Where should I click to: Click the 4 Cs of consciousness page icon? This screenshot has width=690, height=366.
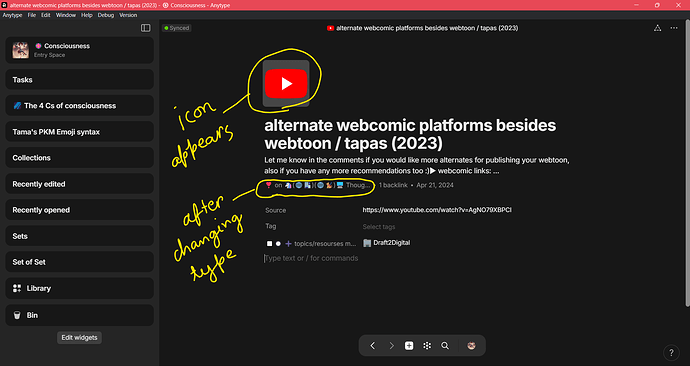tap(17, 106)
